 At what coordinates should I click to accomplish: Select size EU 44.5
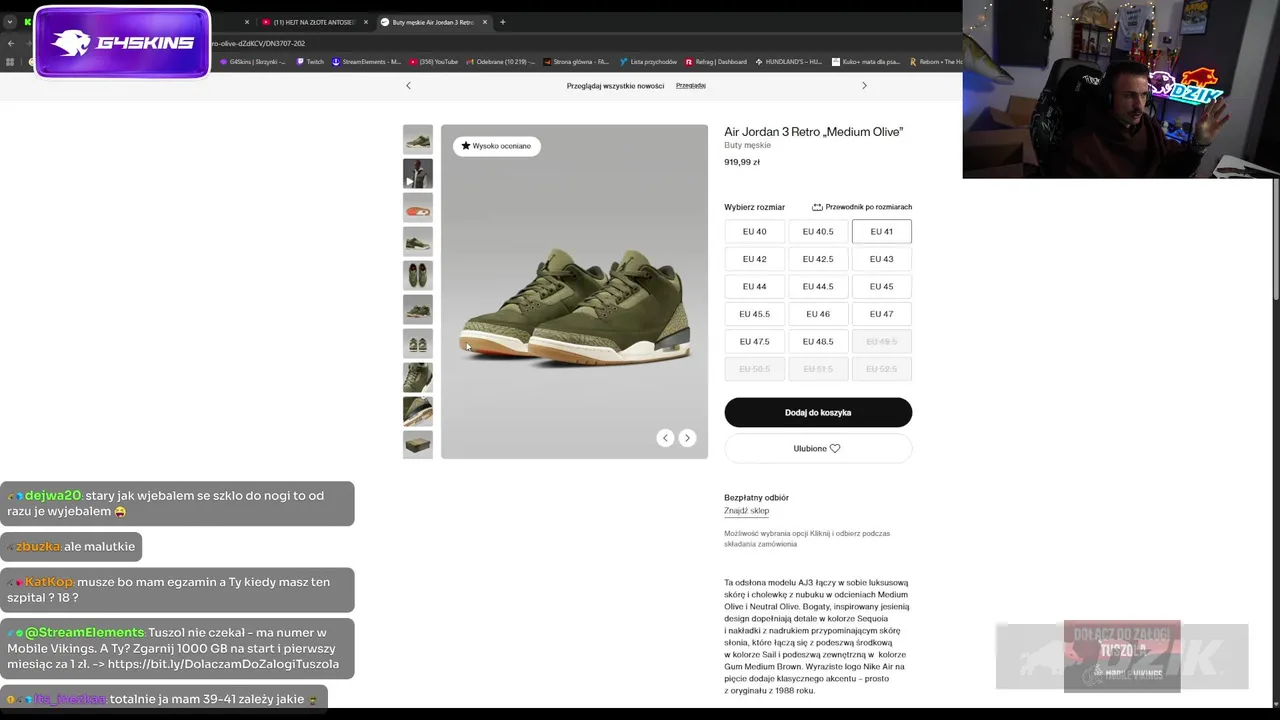(x=818, y=287)
